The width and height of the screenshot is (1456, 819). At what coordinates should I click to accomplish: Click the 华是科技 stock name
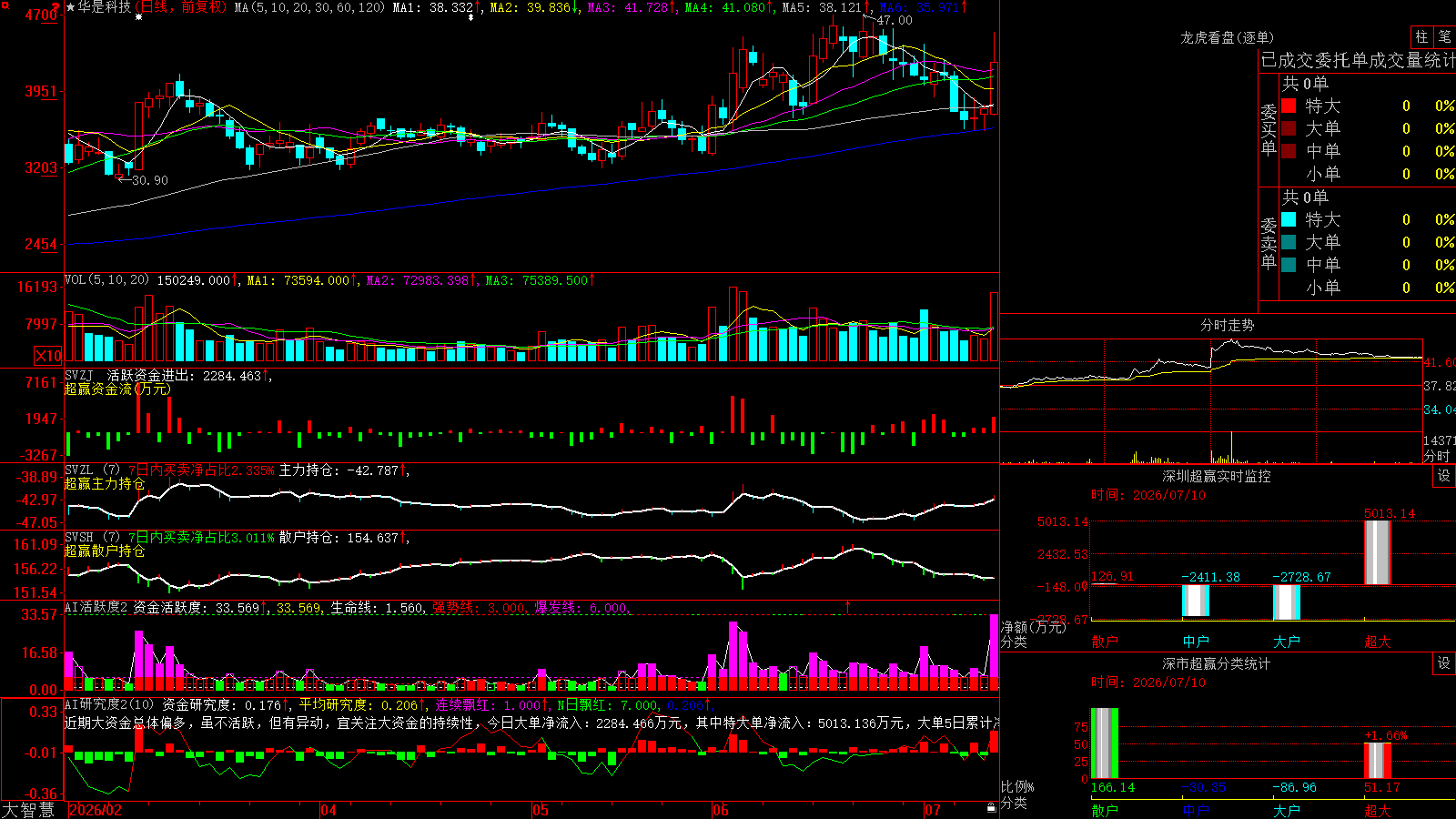pos(104,7)
